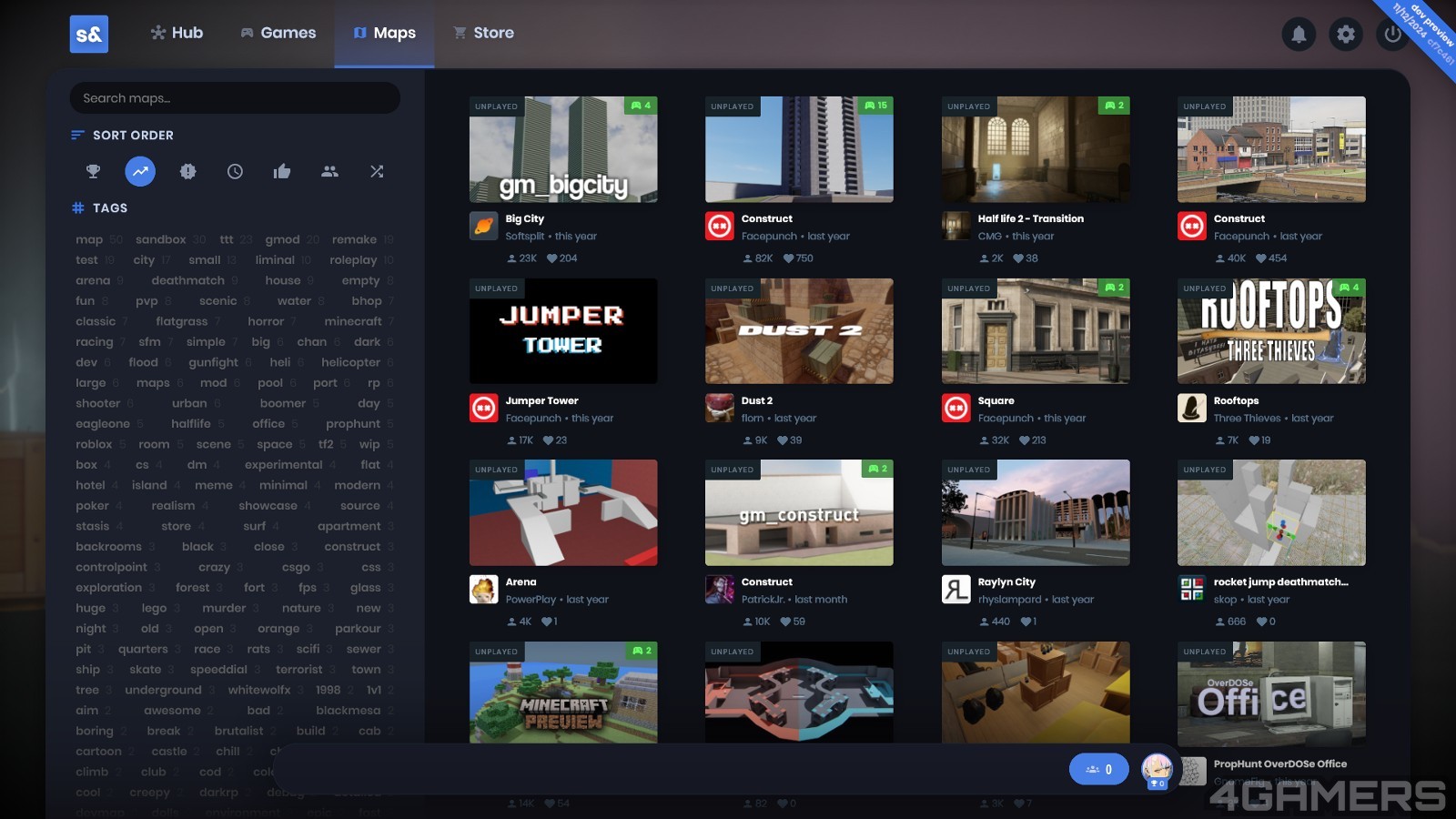Click the TAGS heading
1456x819 pixels.
click(x=110, y=207)
